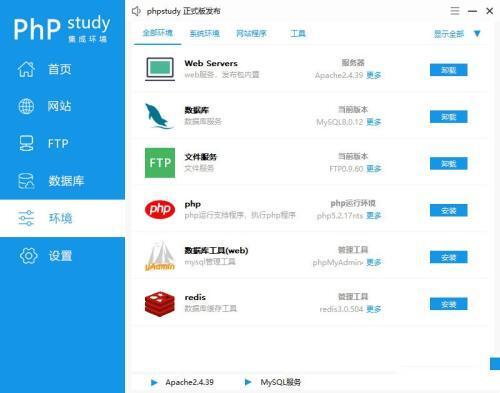Viewport: 500px width, 393px height.
Task: Click the PhP study logo
Action: point(62,29)
